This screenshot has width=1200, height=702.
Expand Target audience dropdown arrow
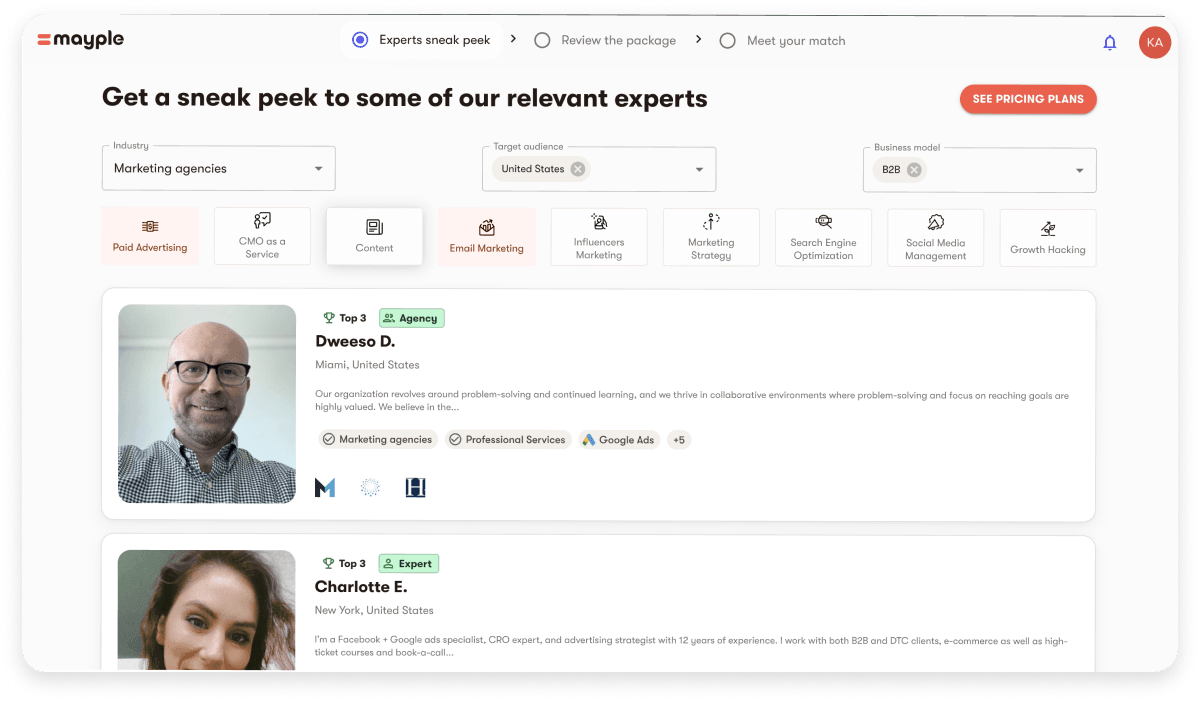[699, 169]
